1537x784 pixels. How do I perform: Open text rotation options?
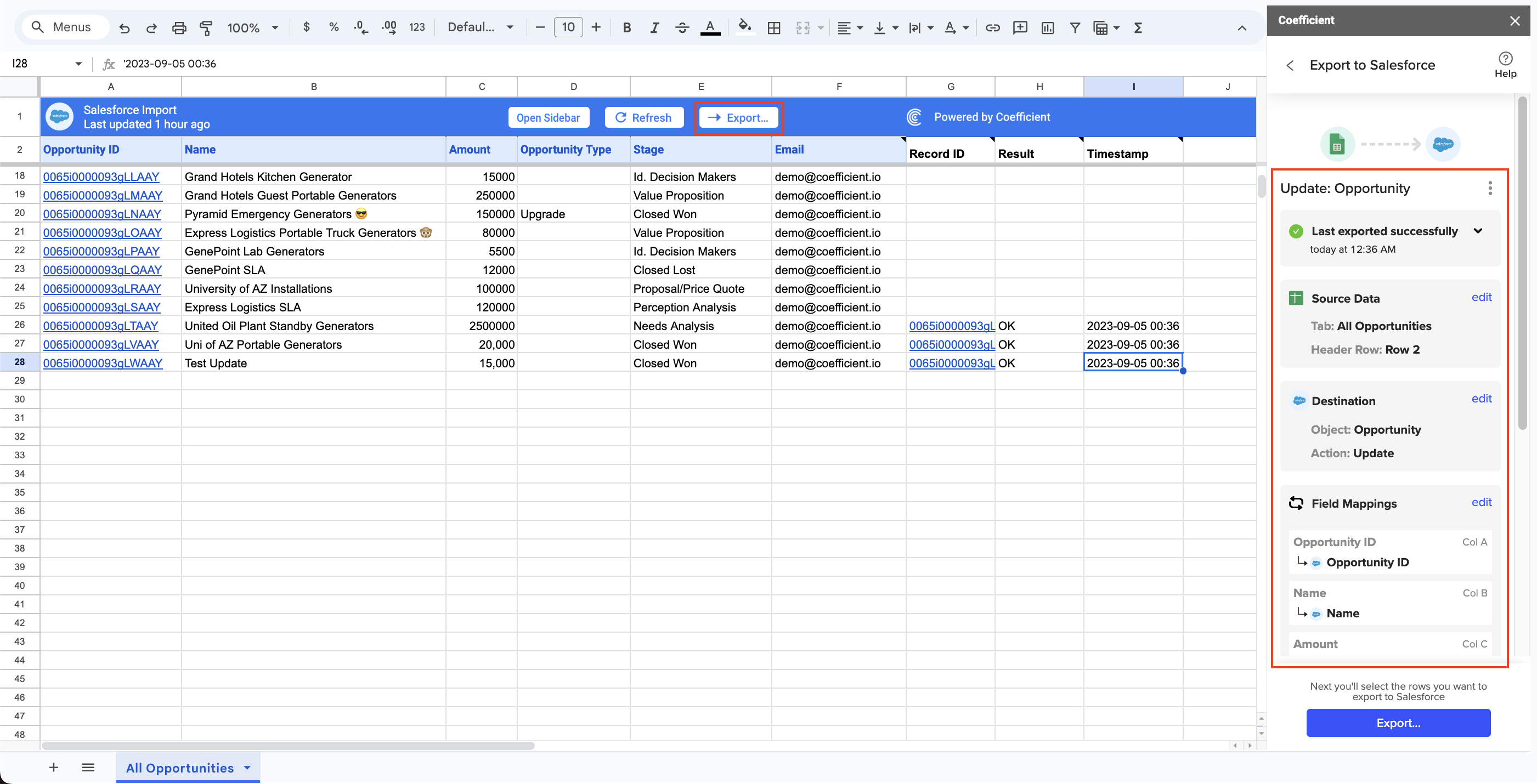click(957, 27)
